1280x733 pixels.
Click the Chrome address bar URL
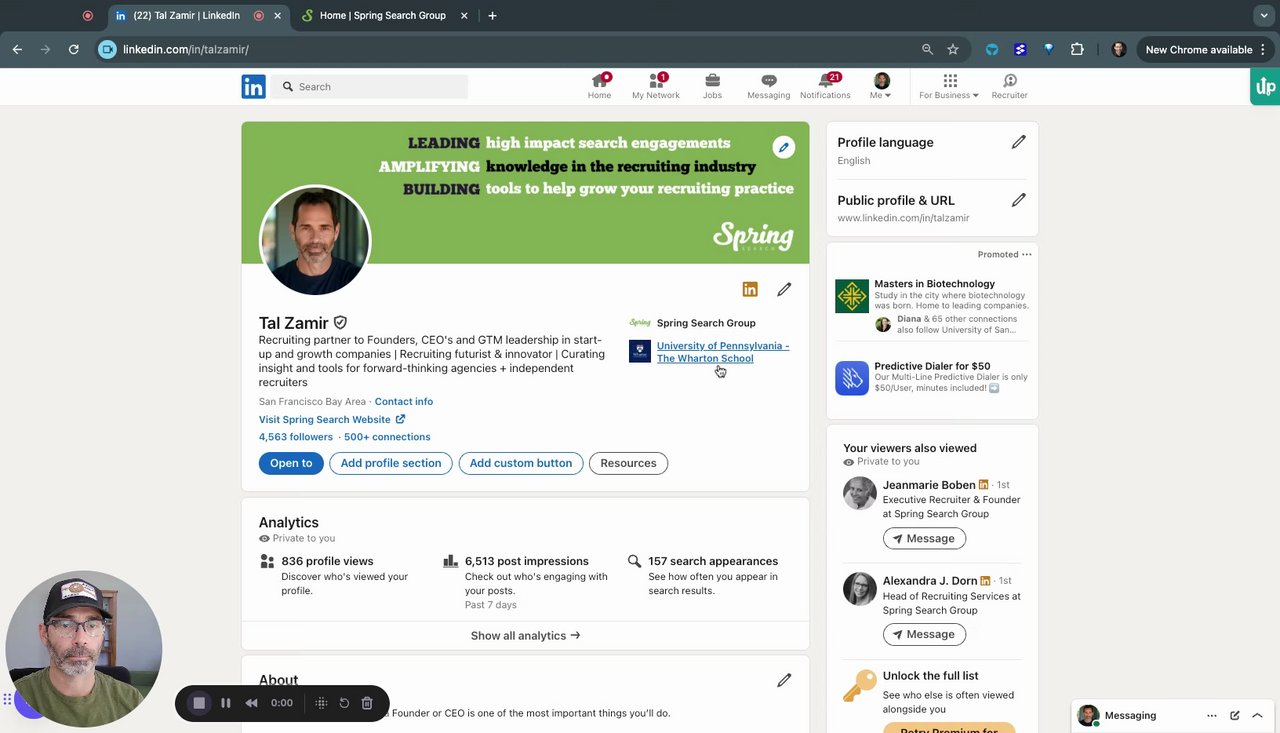[186, 49]
